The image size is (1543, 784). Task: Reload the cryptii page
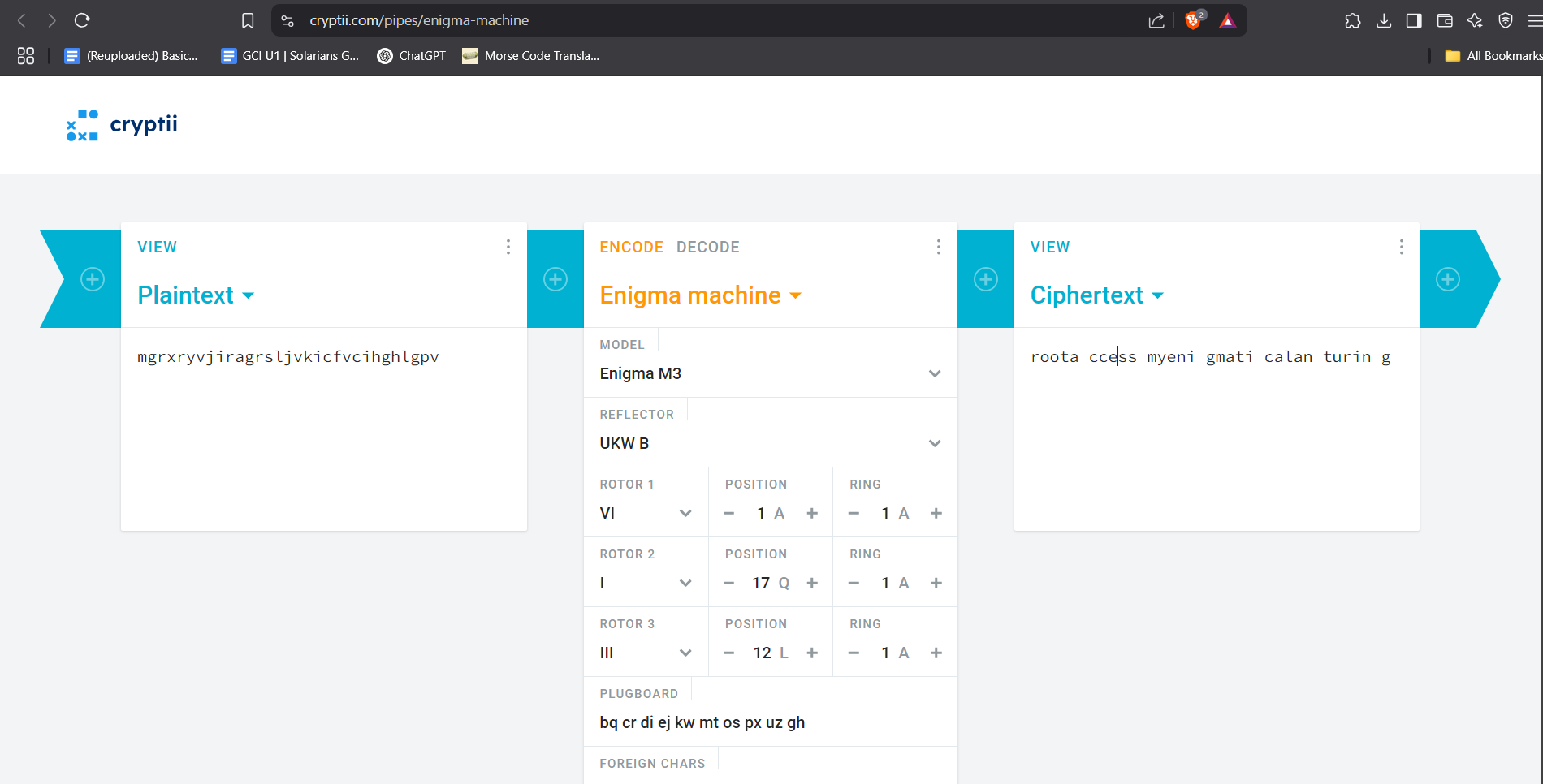[82, 20]
